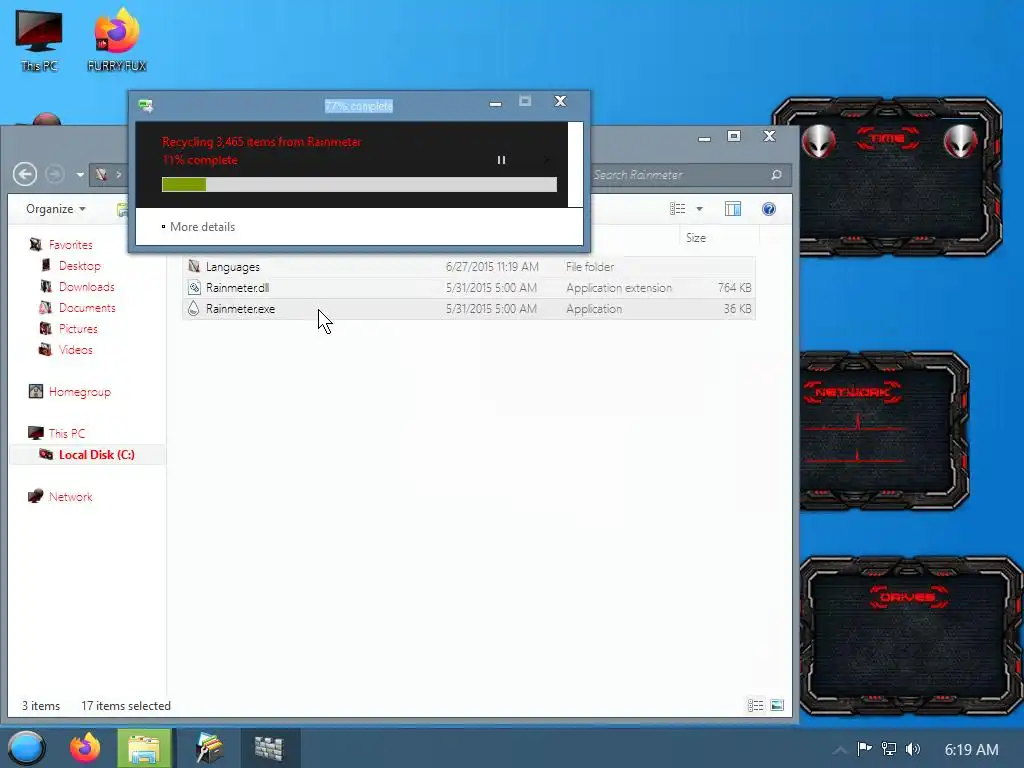
Task: Launch Firefox from taskbar
Action: [85, 748]
